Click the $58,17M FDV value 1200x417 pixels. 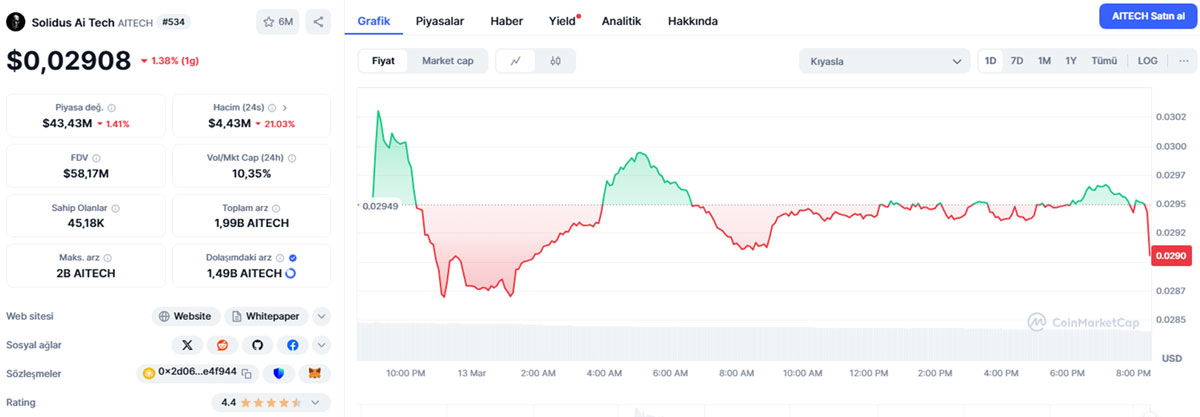pyautogui.click(x=85, y=173)
